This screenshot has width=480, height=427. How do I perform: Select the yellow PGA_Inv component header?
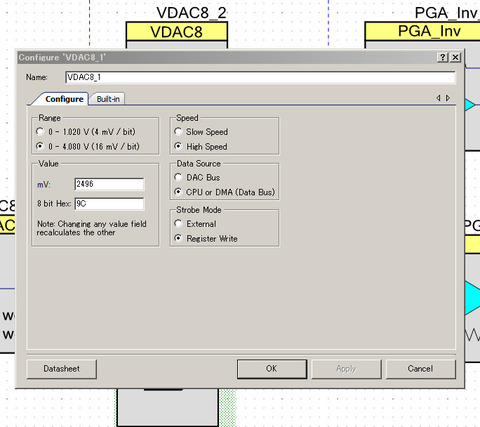pyautogui.click(x=423, y=31)
